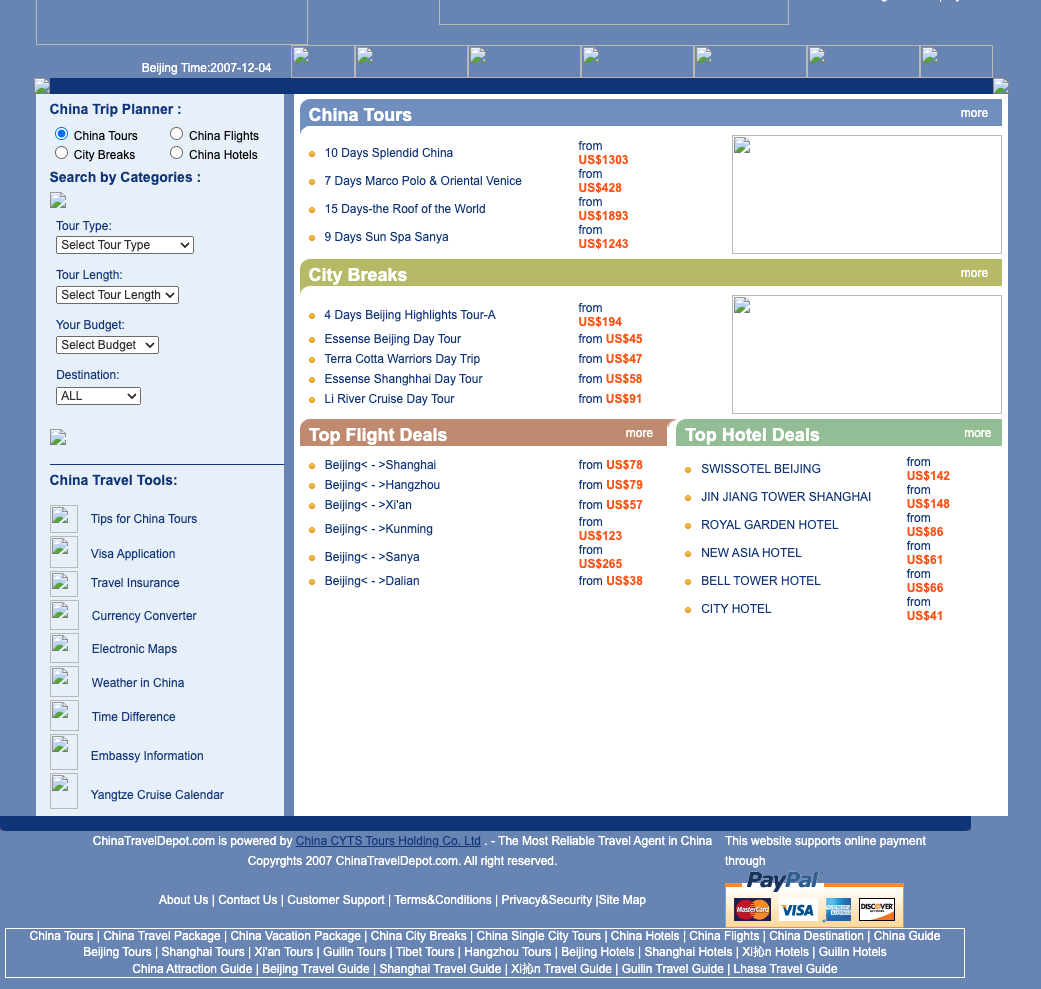Viewport: 1041px width, 989px height.
Task: Click more in Top Hotel Deals header
Action: click(977, 433)
